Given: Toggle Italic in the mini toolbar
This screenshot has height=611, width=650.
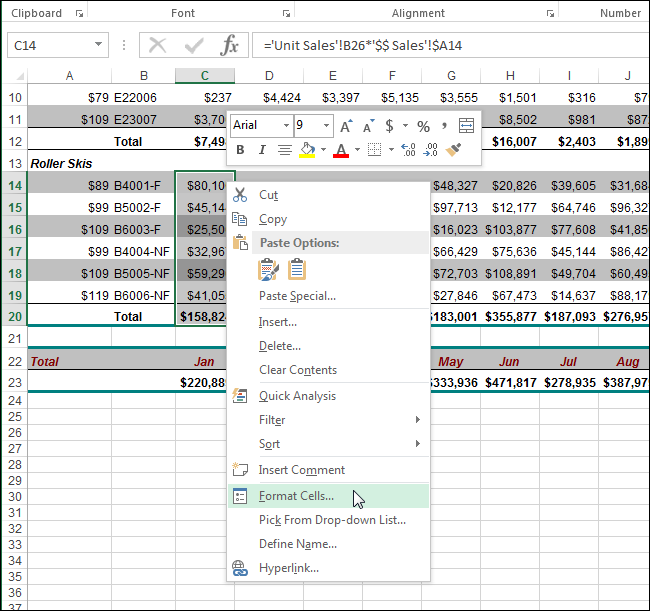Looking at the screenshot, I should pyautogui.click(x=262, y=150).
